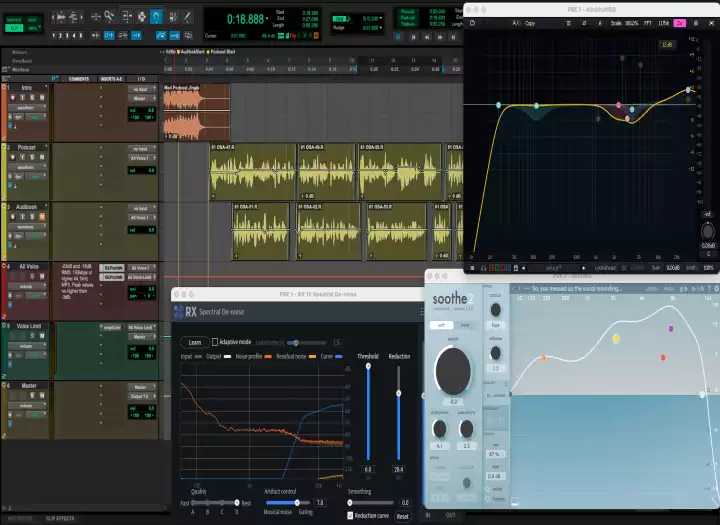720x525 pixels.
Task: Open the CLIP EFFECTS tab at bottom
Action: (60, 519)
